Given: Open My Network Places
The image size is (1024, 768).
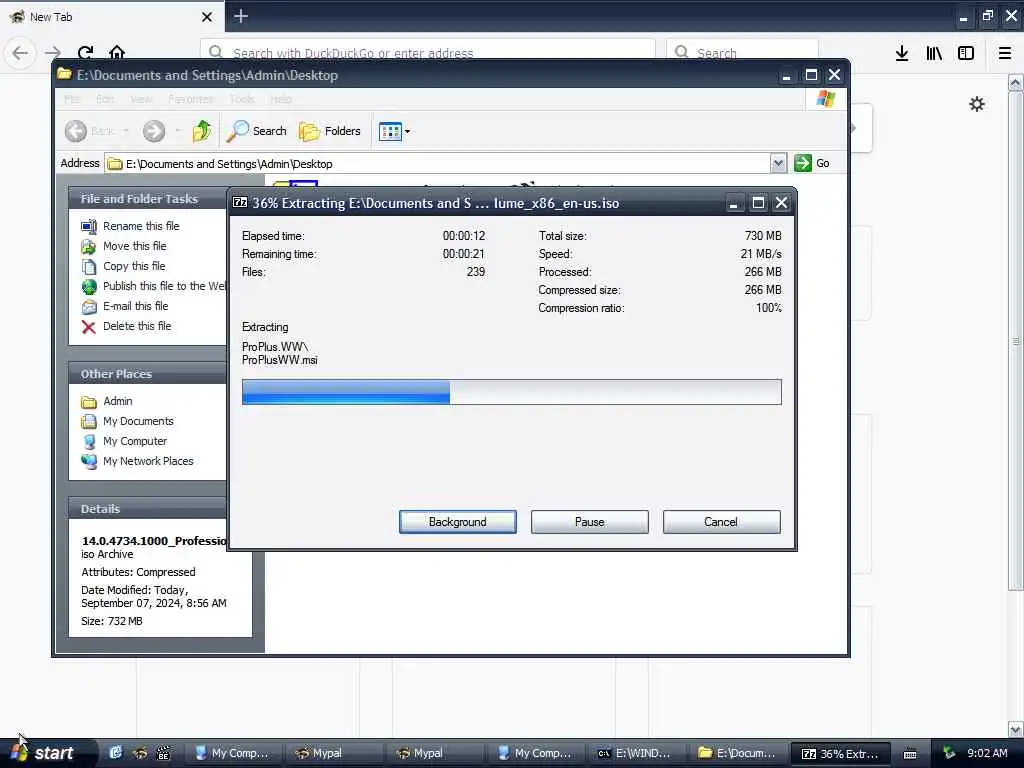Looking at the screenshot, I should (x=148, y=461).
